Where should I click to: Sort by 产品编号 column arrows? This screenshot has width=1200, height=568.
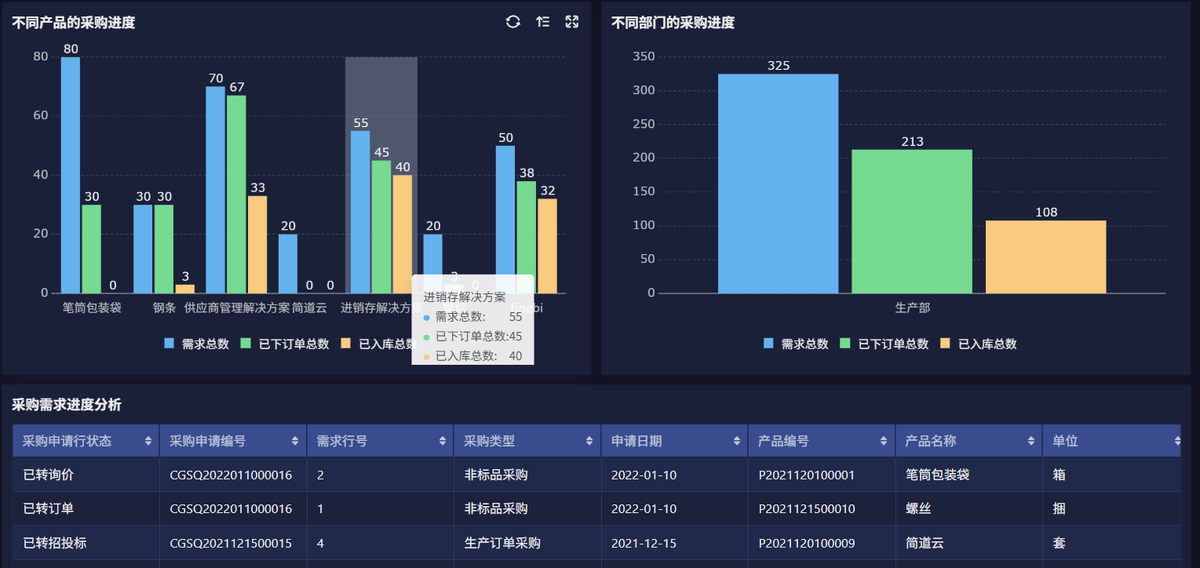point(884,441)
